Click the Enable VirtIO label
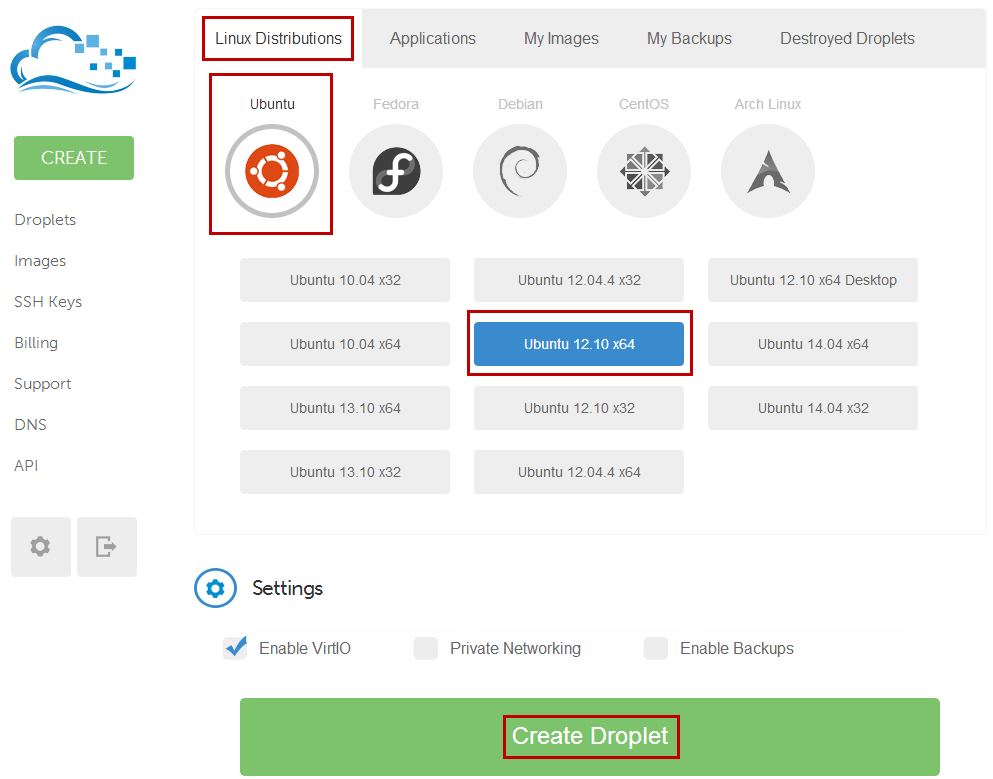993x779 pixels. point(305,649)
